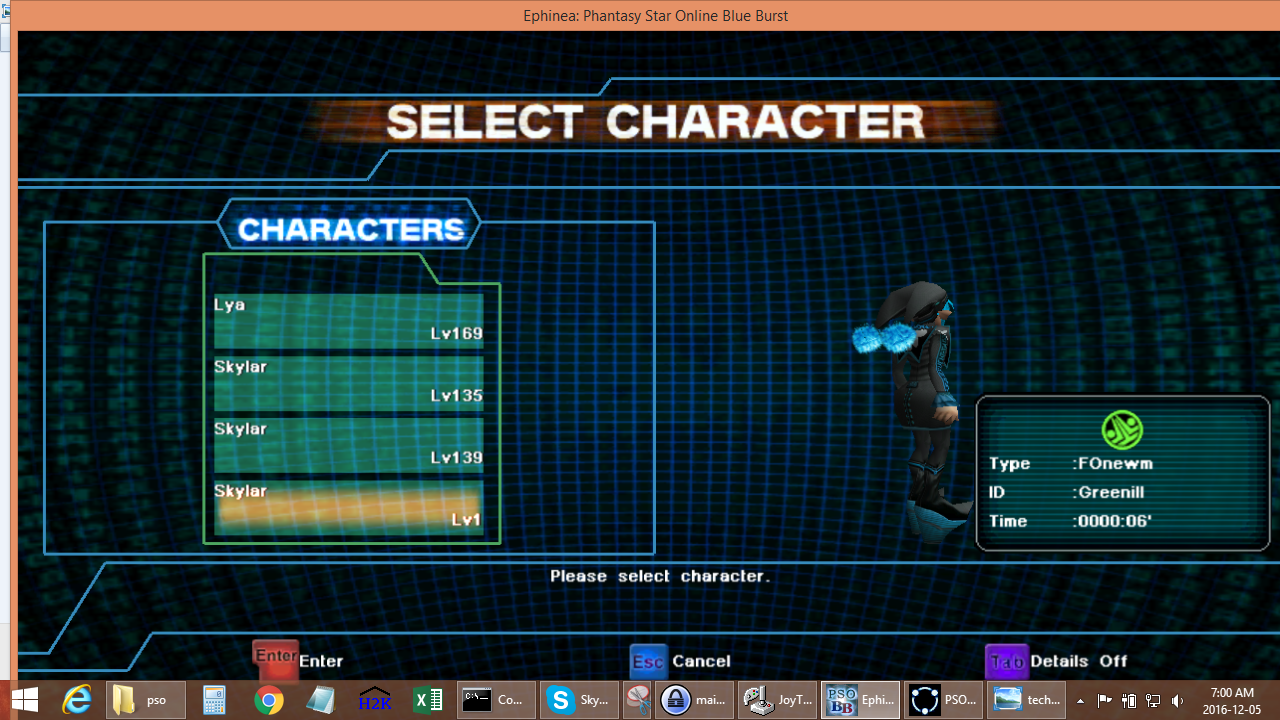Viewport: 1280px width, 720px height.
Task: Switch to the 'PSO...' circular icon taskbar window
Action: point(943,700)
